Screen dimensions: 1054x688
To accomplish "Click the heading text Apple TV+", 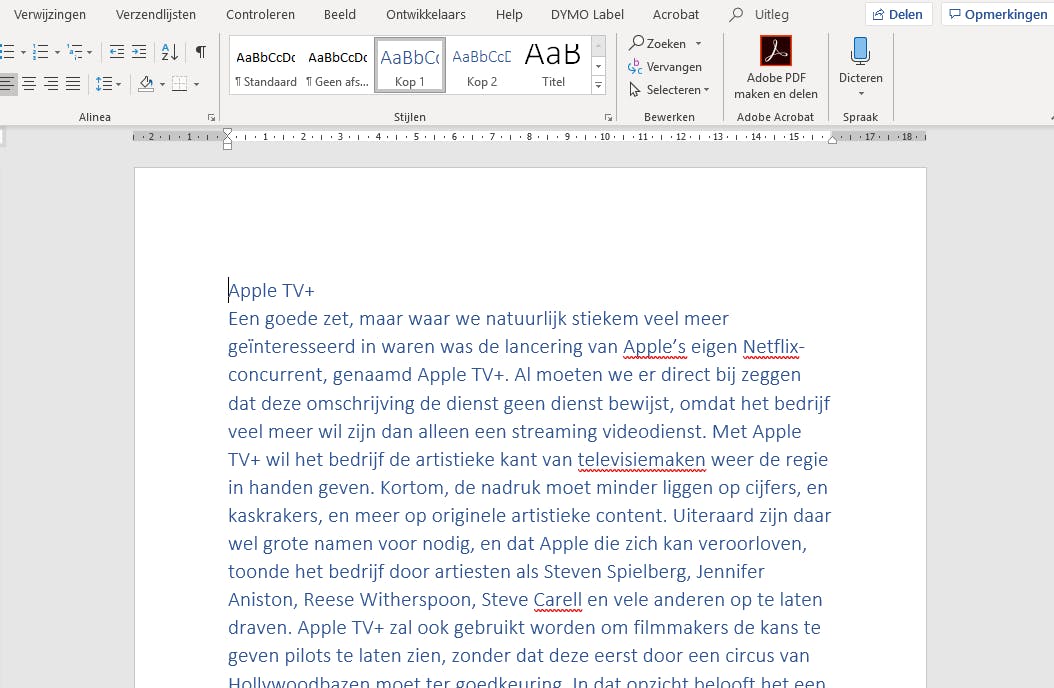I will 271,290.
